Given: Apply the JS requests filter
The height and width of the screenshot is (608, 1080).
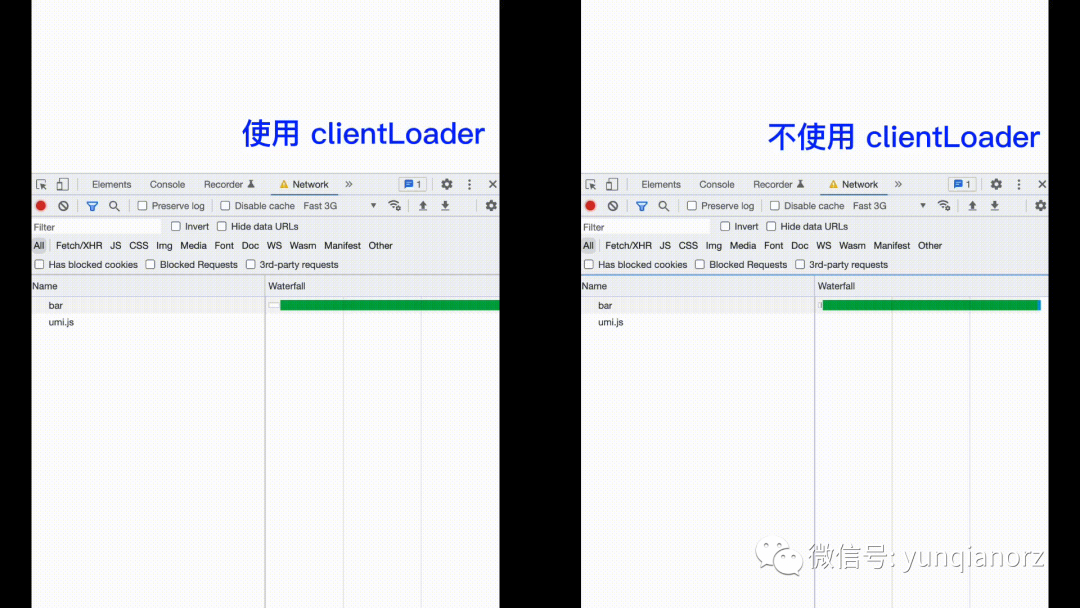Looking at the screenshot, I should point(115,245).
